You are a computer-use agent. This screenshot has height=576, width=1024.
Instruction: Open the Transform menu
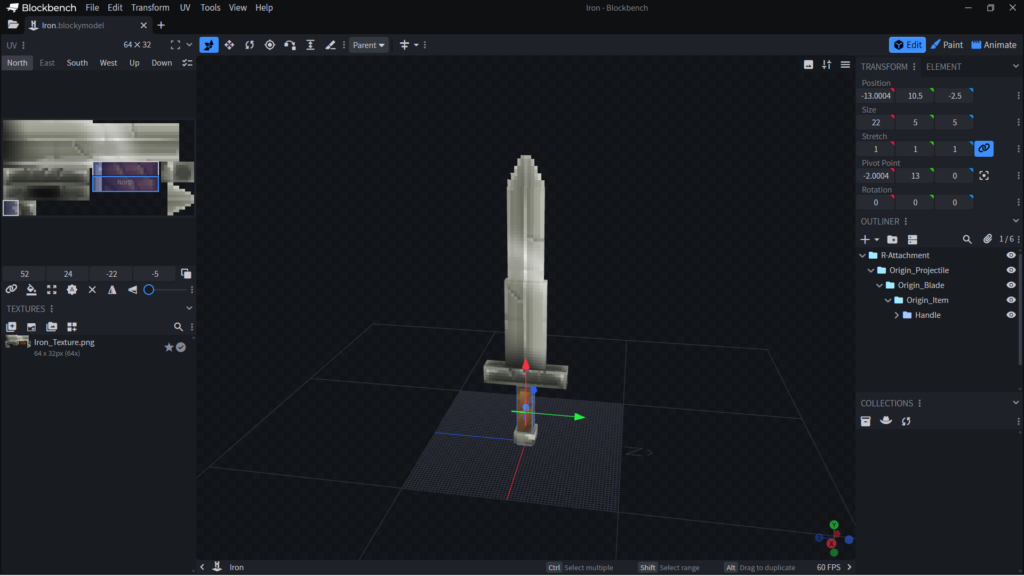click(x=149, y=7)
